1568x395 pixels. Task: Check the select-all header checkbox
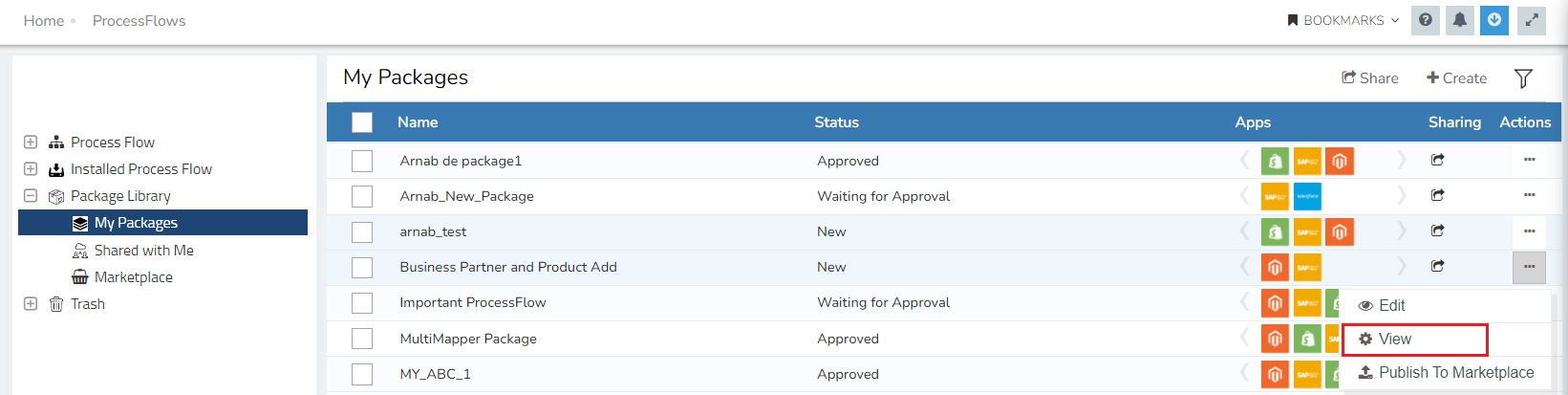pyautogui.click(x=362, y=122)
